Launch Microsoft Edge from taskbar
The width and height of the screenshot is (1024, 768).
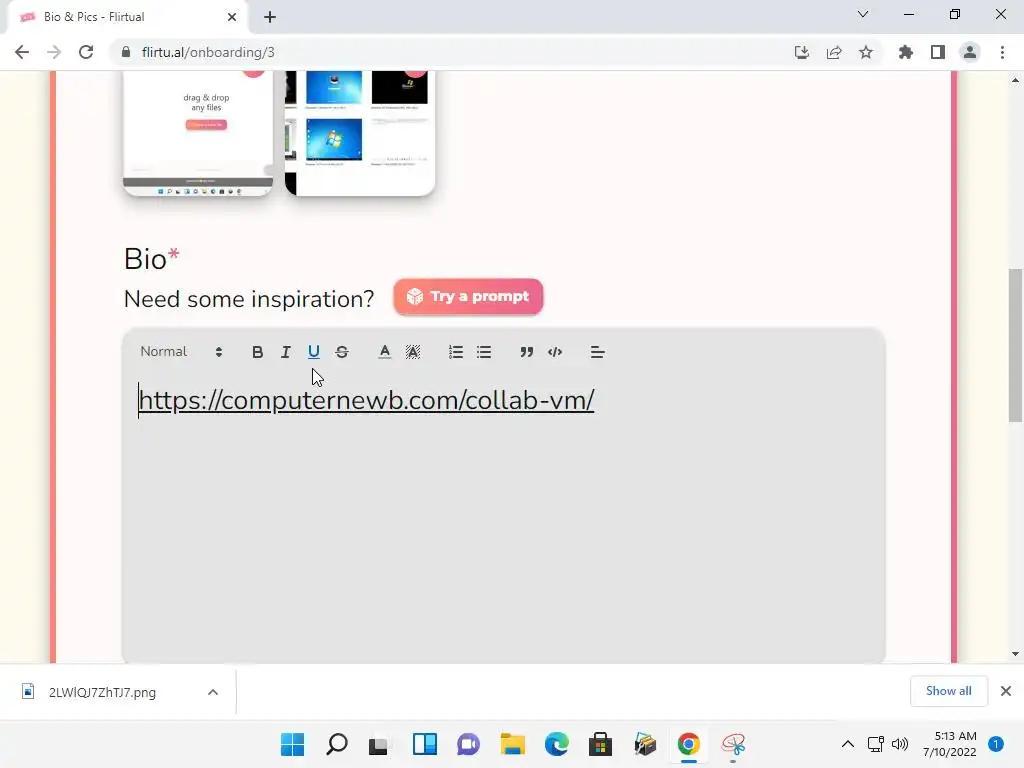[556, 744]
